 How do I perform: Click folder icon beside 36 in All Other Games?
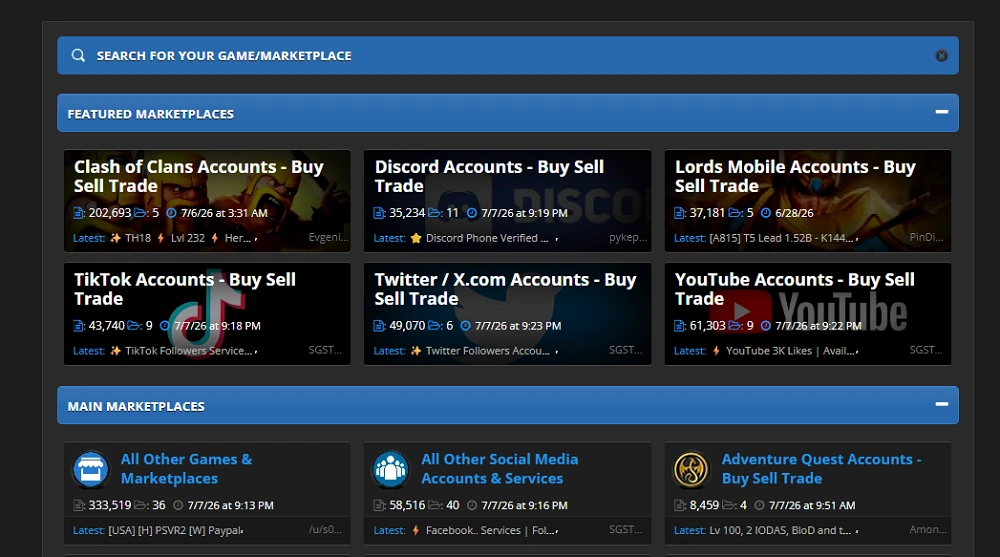(x=140, y=505)
